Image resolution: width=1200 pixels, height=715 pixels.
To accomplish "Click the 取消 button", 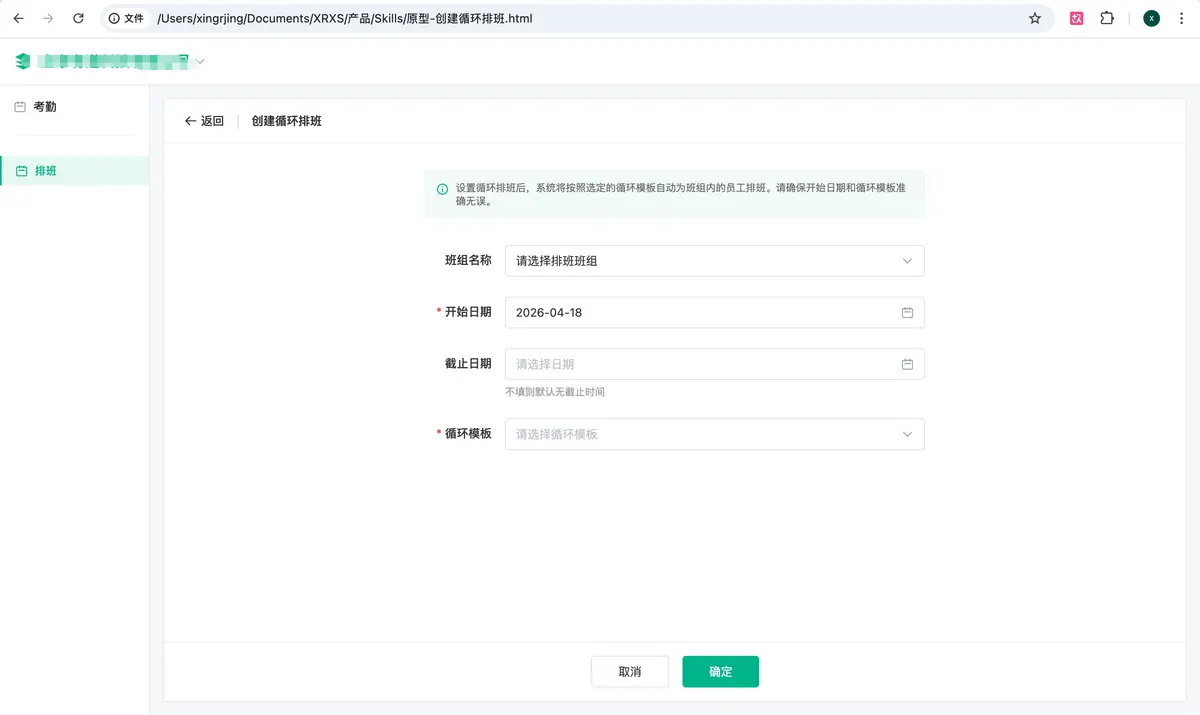I will point(629,672).
